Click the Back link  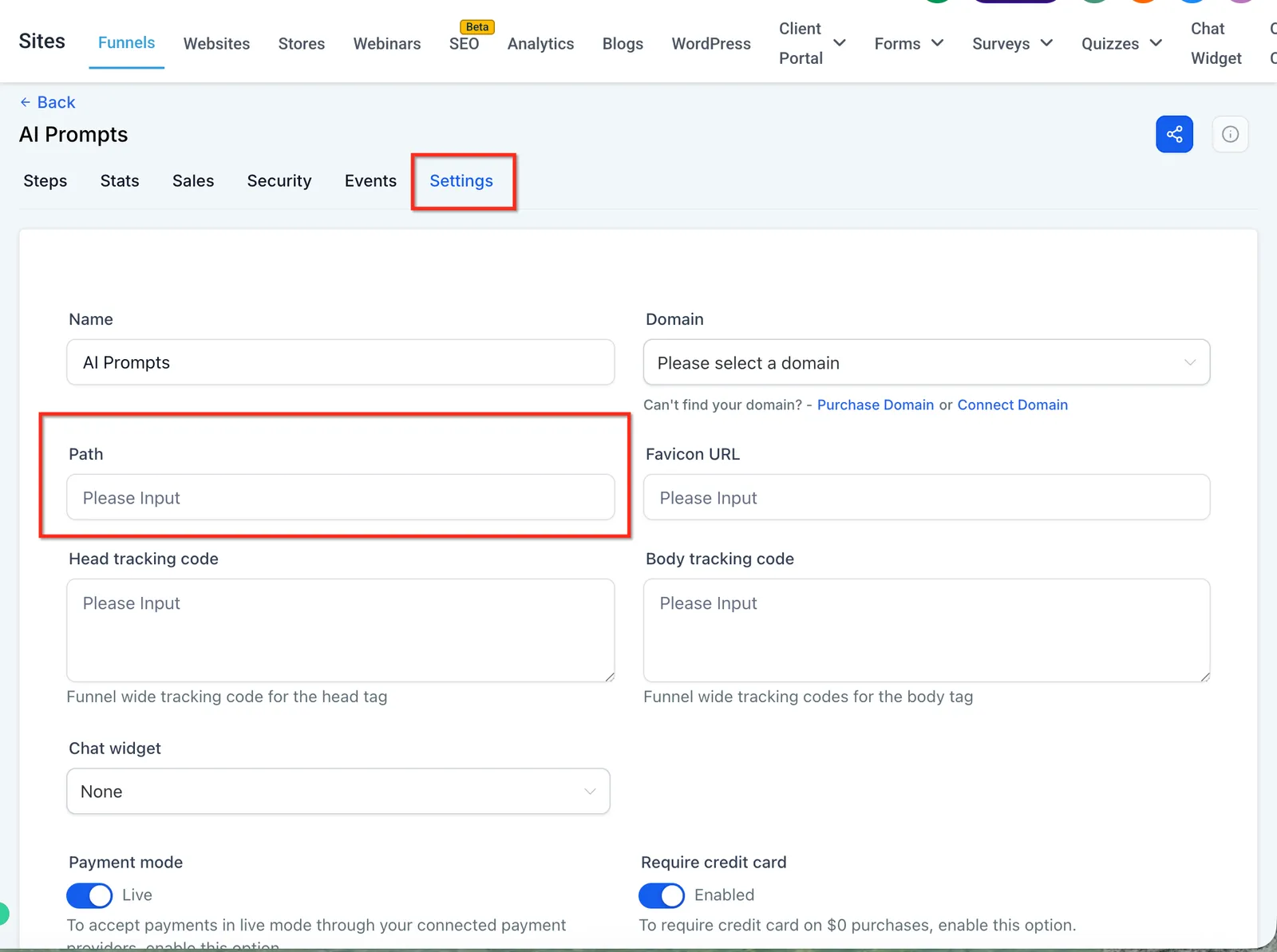(56, 102)
